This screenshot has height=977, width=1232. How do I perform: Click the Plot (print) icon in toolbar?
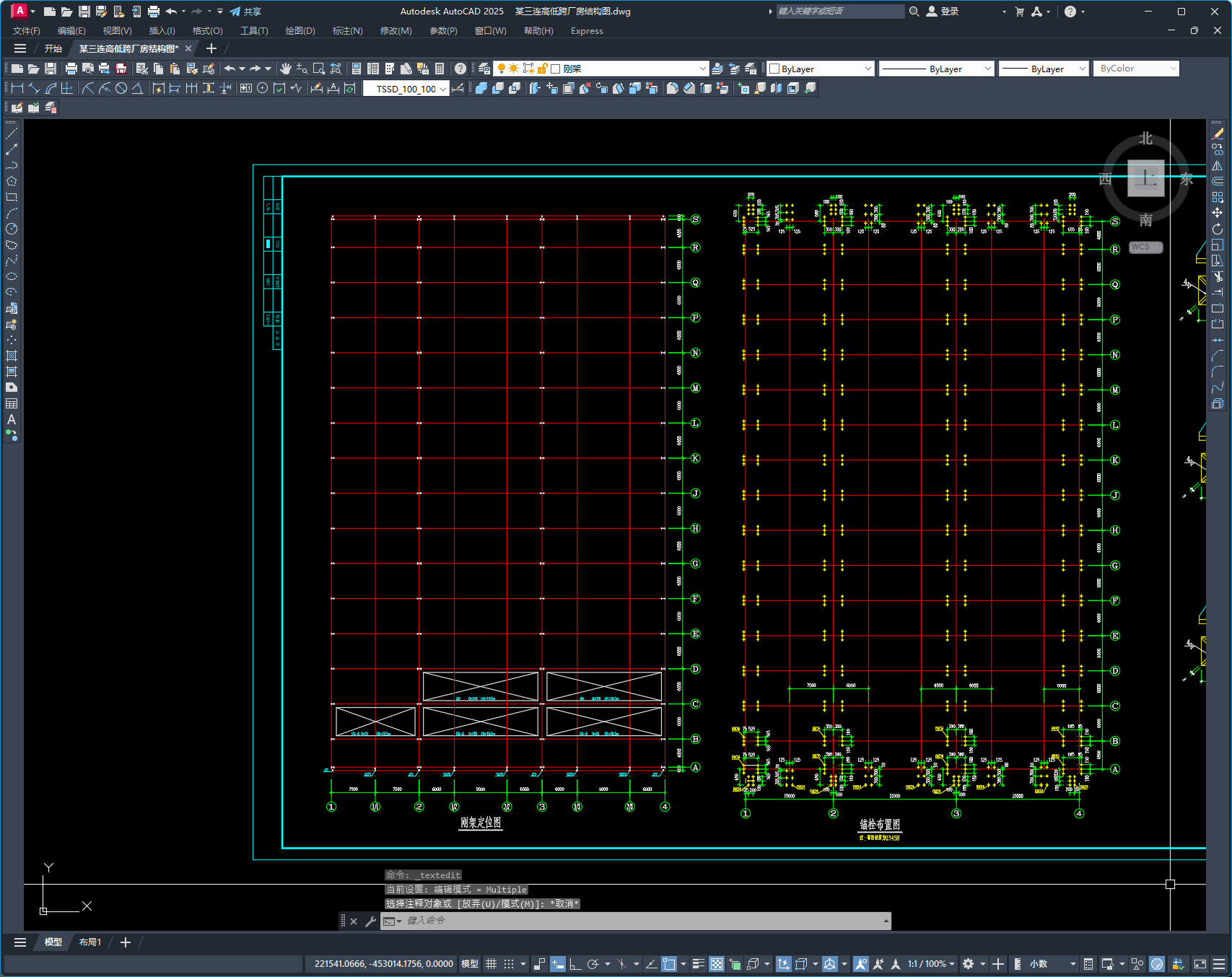click(71, 69)
